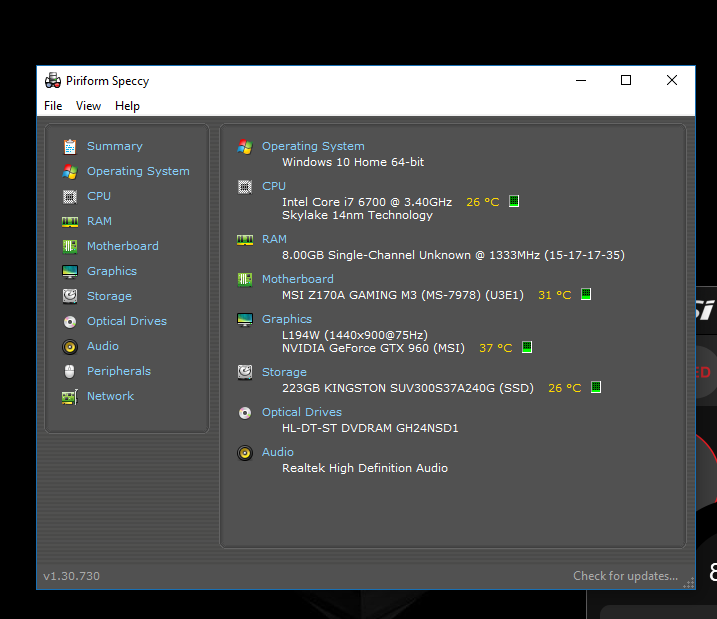Click the Storage hard drive icon in sidebar

pos(70,296)
